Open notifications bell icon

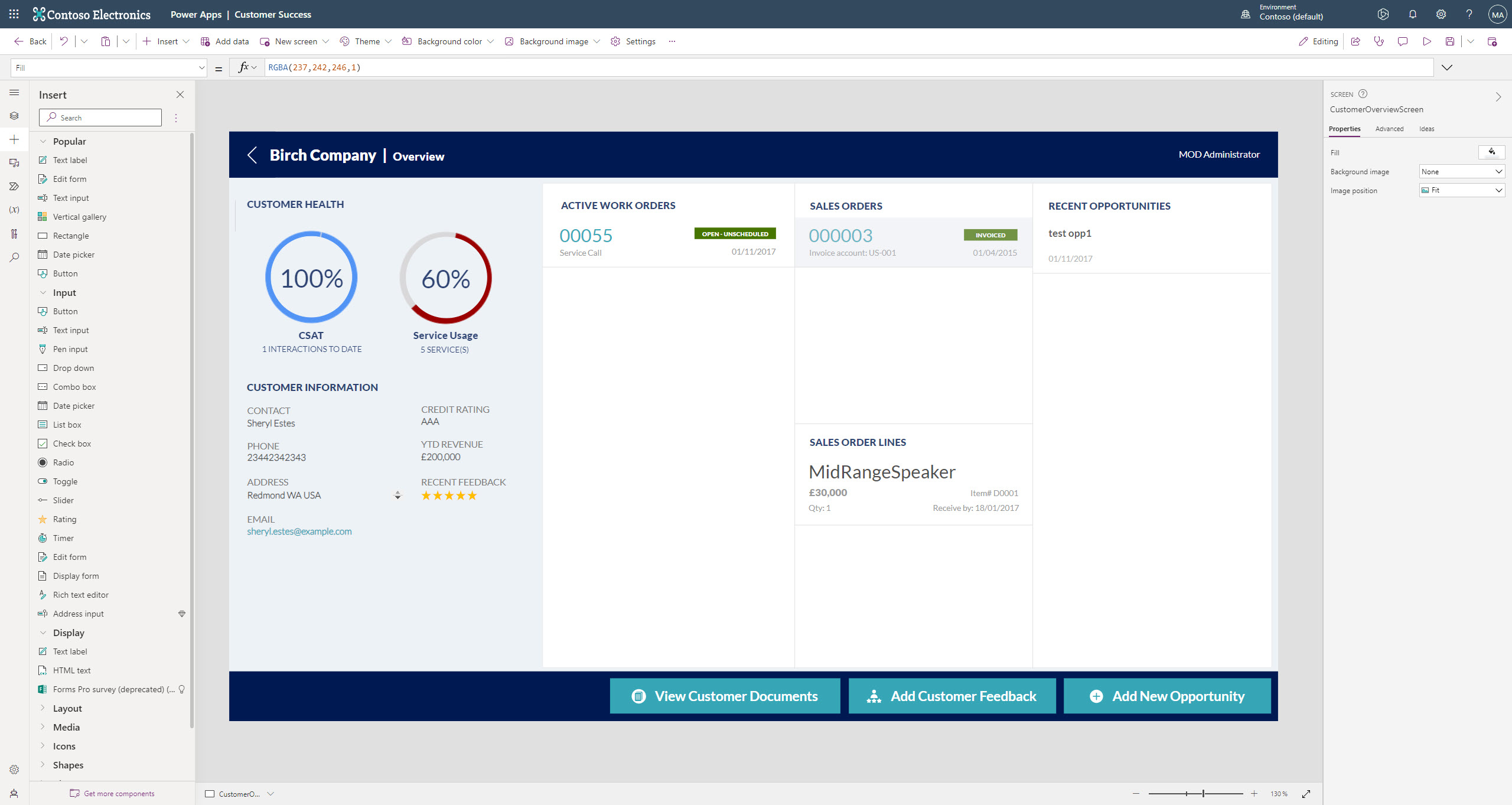(1413, 14)
